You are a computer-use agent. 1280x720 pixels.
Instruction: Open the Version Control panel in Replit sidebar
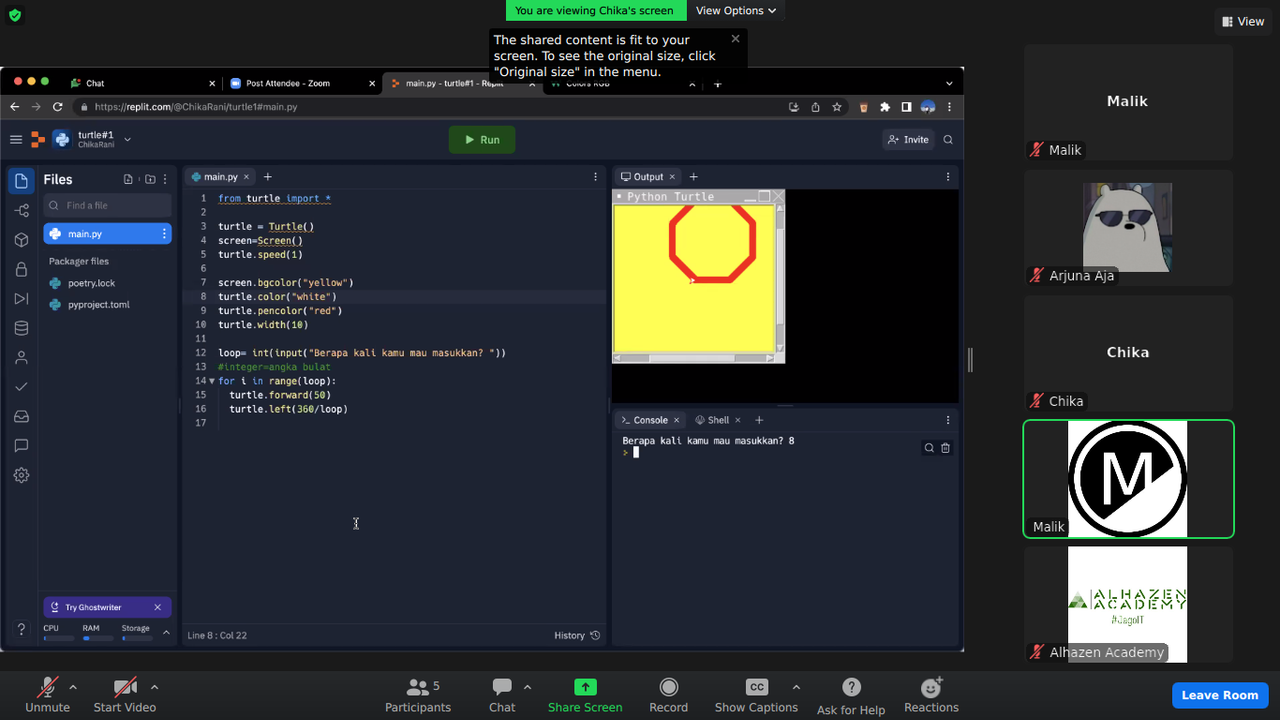click(21, 210)
